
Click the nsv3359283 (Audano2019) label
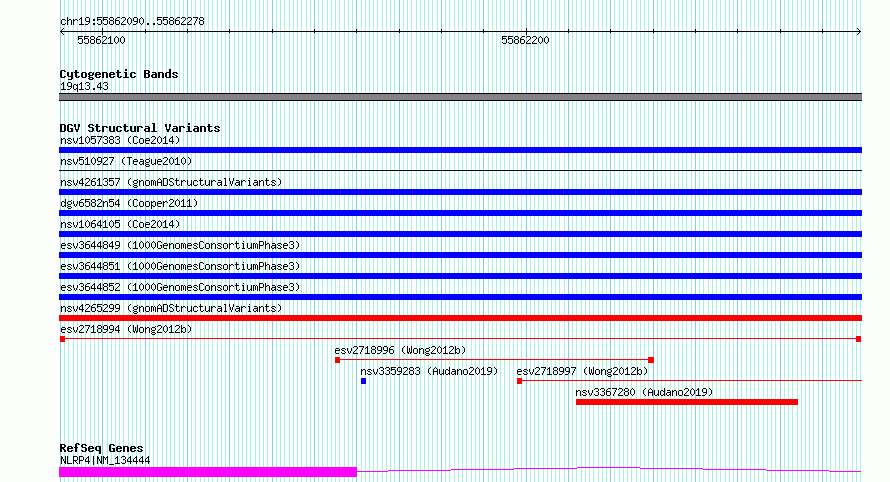[x=429, y=371]
